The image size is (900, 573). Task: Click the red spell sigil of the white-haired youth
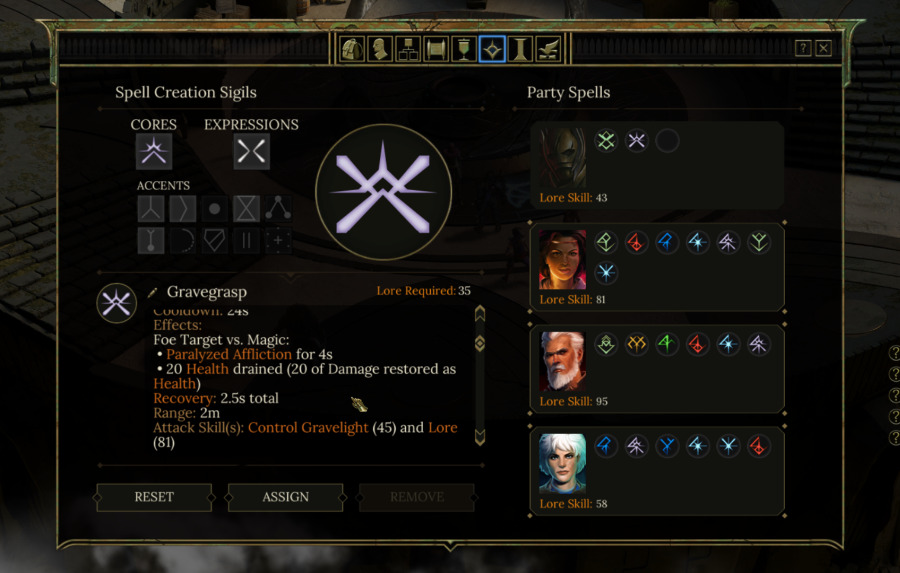point(759,446)
